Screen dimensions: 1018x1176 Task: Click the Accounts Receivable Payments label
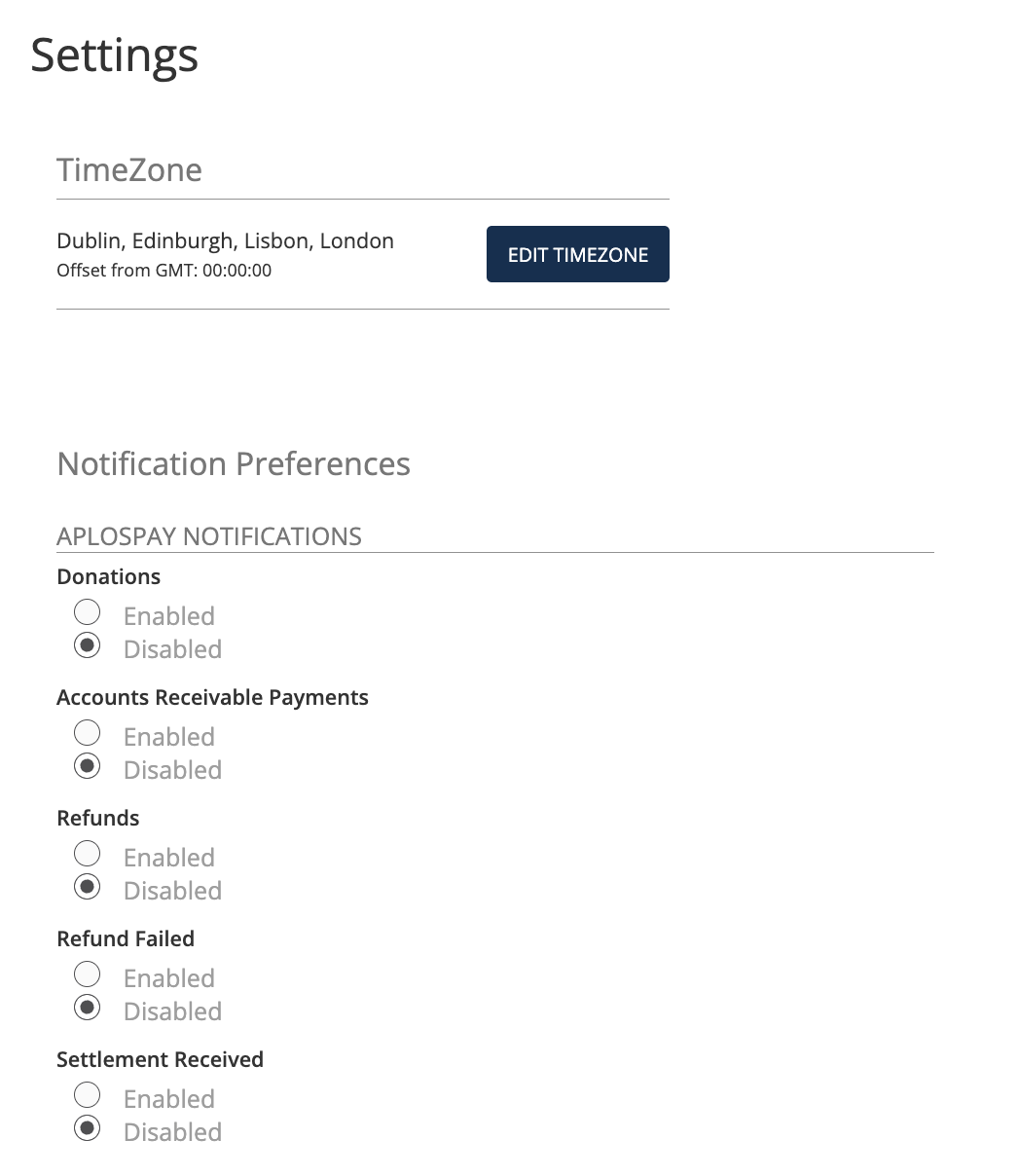point(212,698)
